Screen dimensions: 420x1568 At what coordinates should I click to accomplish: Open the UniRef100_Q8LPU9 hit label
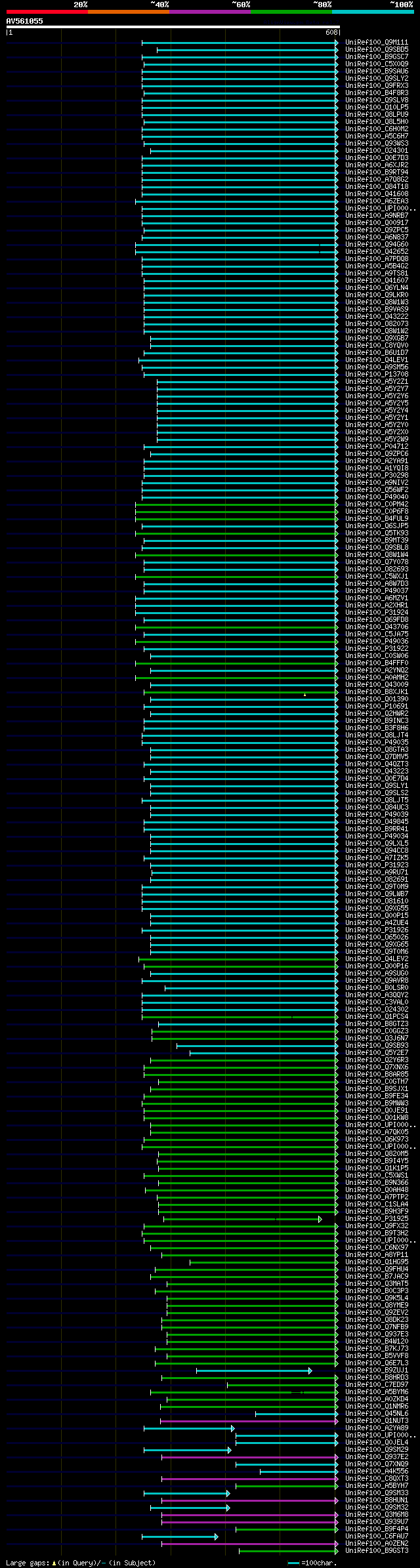click(x=377, y=114)
